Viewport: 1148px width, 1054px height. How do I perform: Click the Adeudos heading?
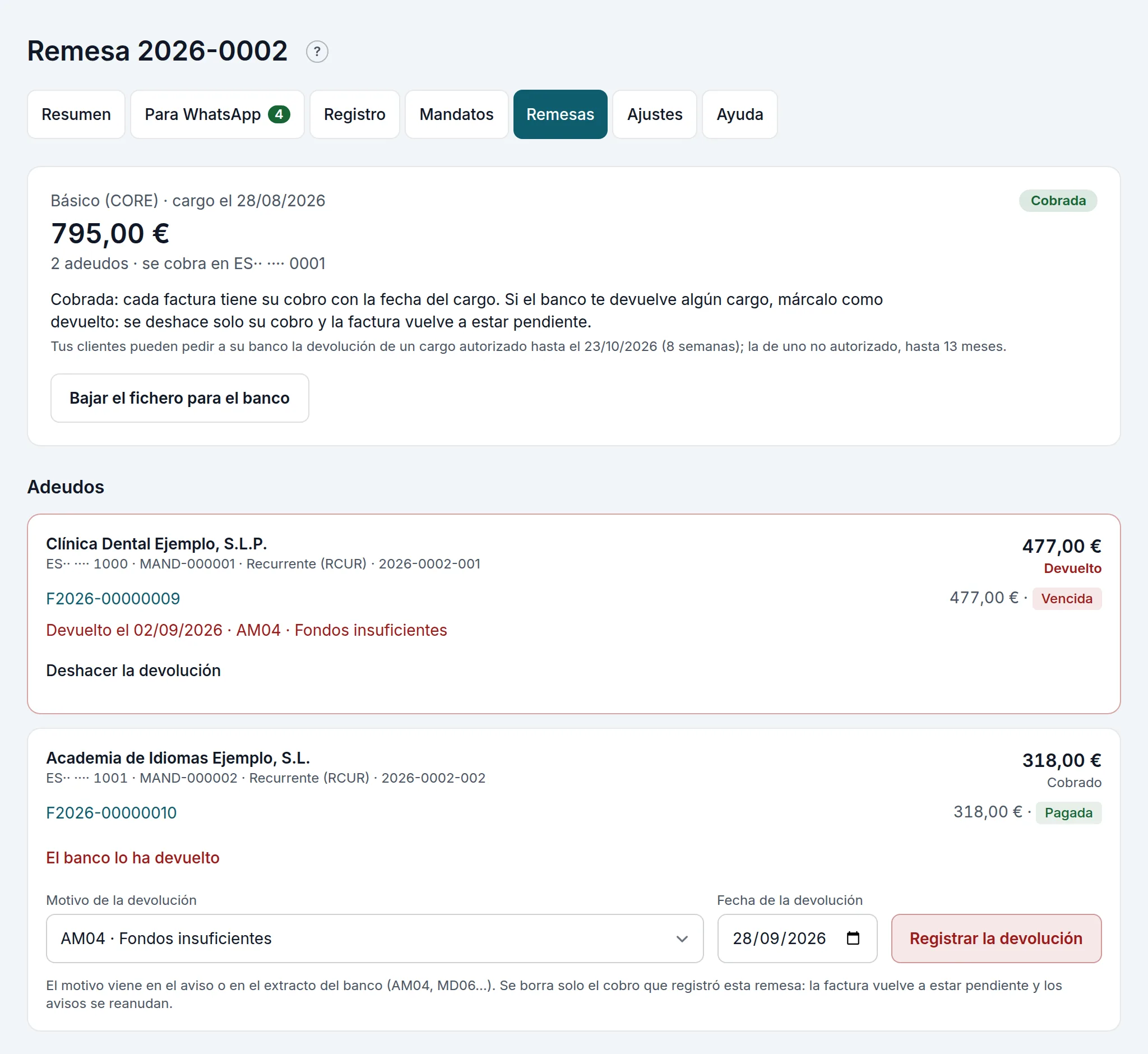point(66,487)
